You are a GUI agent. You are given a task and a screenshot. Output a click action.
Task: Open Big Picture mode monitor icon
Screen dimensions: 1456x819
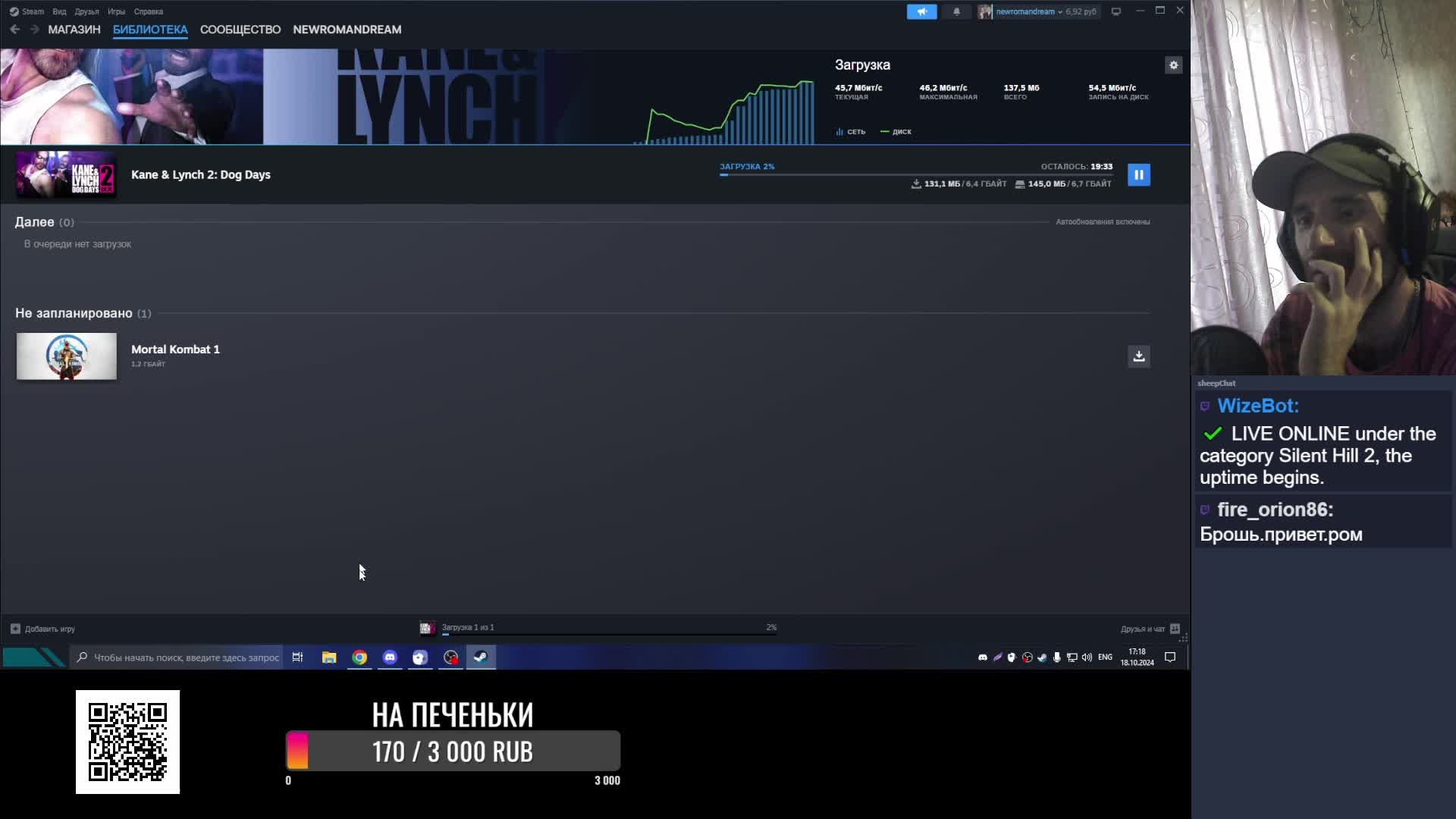(1116, 11)
